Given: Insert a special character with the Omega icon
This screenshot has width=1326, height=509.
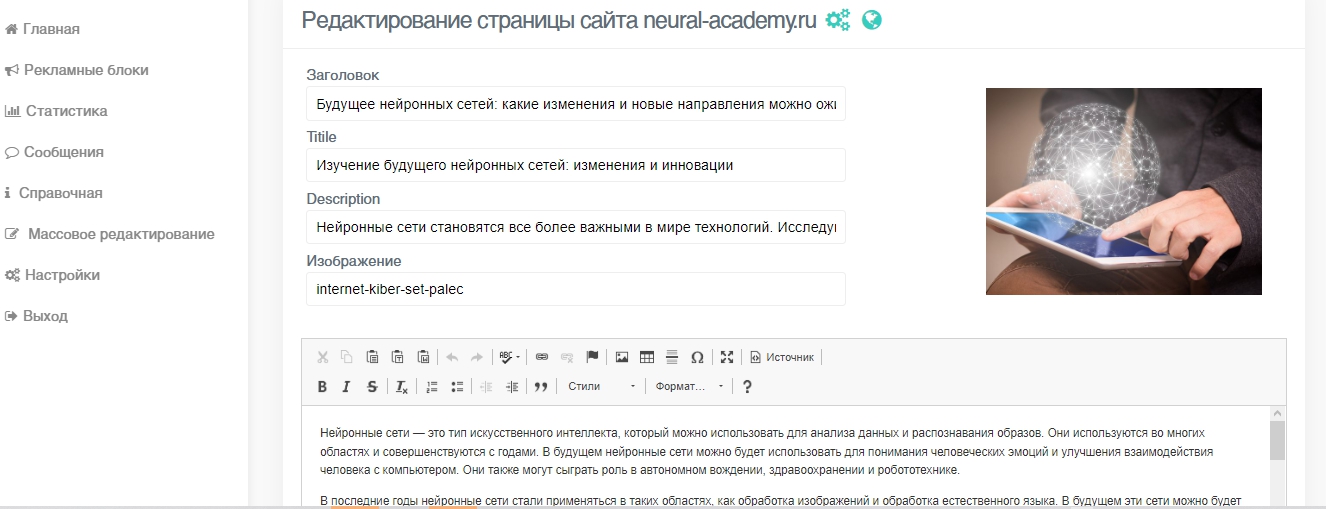Looking at the screenshot, I should click(697, 357).
